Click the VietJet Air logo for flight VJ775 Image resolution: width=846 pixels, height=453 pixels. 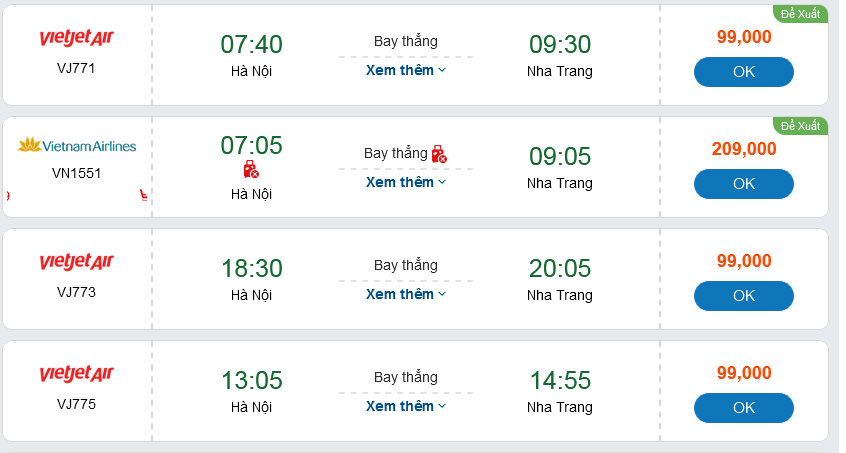77,374
